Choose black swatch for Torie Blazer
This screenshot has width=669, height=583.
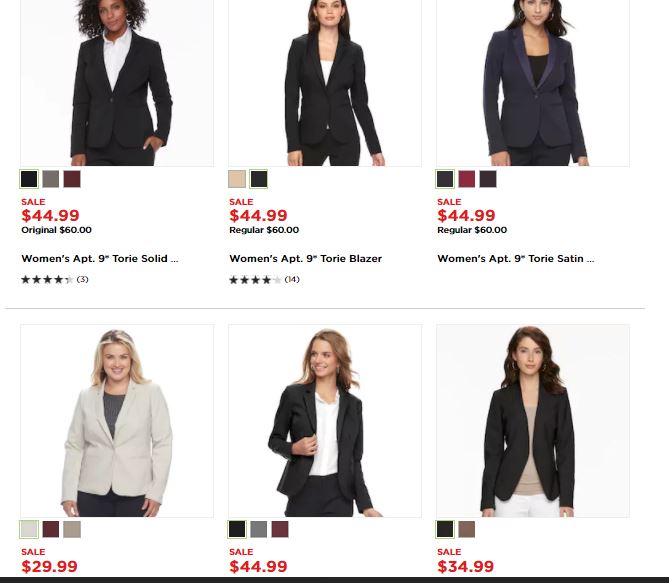[x=259, y=179]
